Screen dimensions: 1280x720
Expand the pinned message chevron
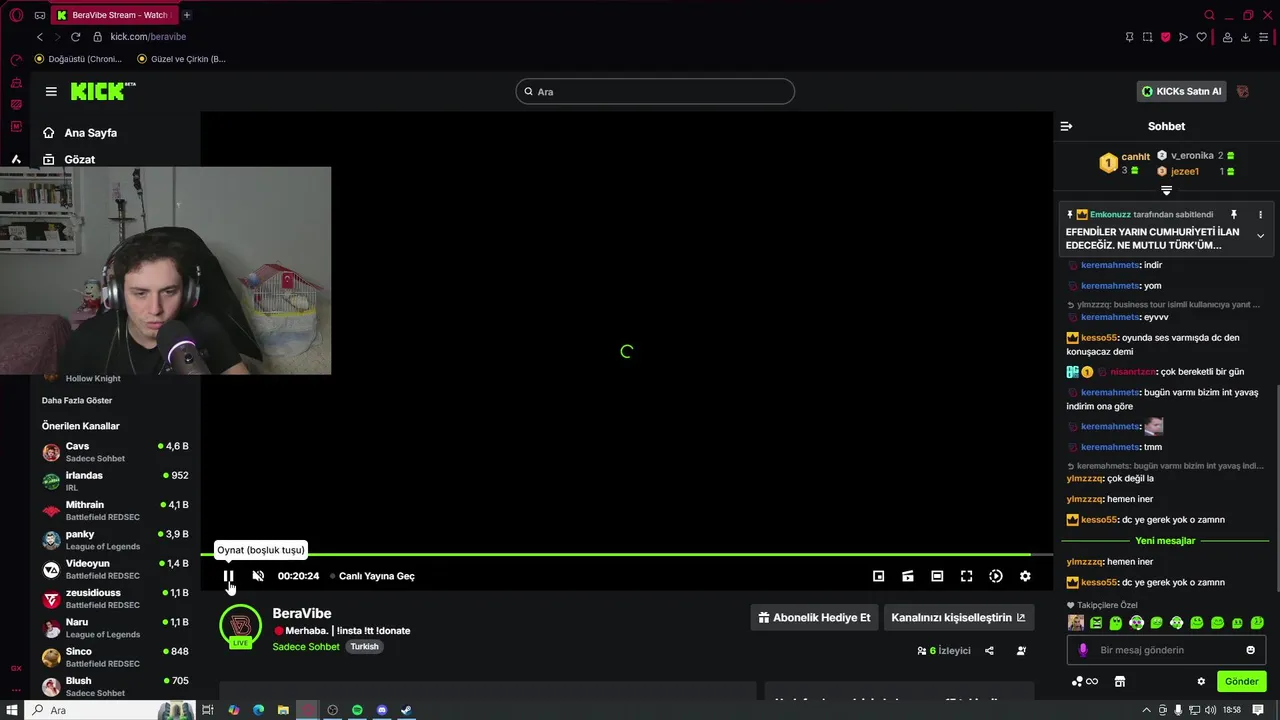click(1260, 236)
